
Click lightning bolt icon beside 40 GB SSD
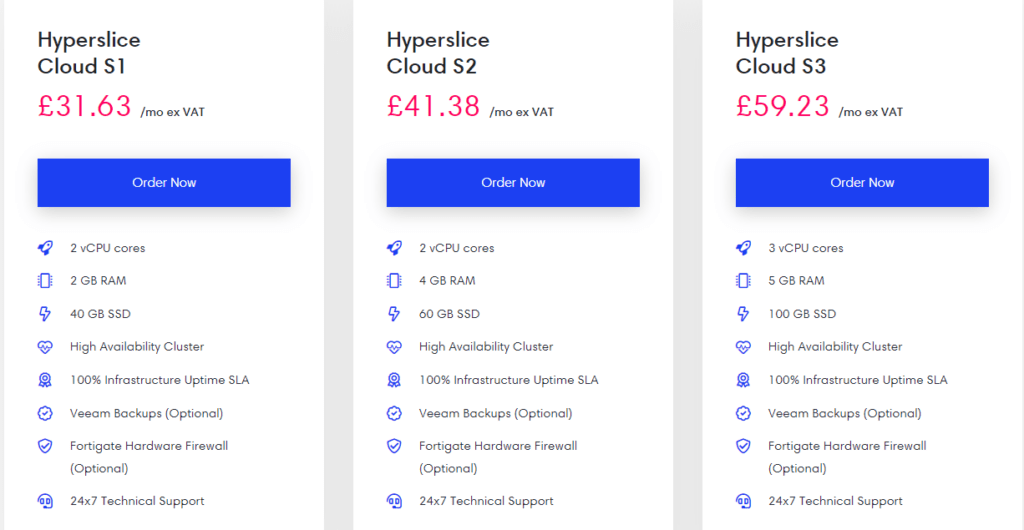point(44,314)
